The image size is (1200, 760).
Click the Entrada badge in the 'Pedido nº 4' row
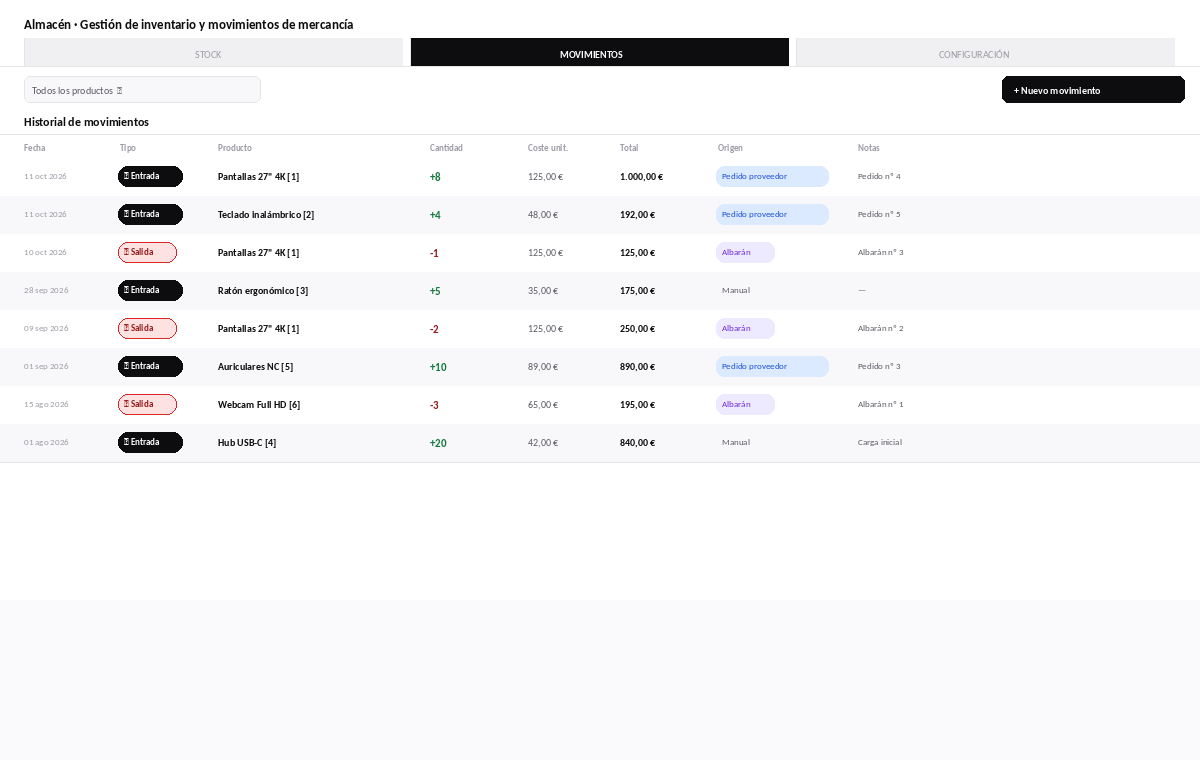click(x=150, y=176)
